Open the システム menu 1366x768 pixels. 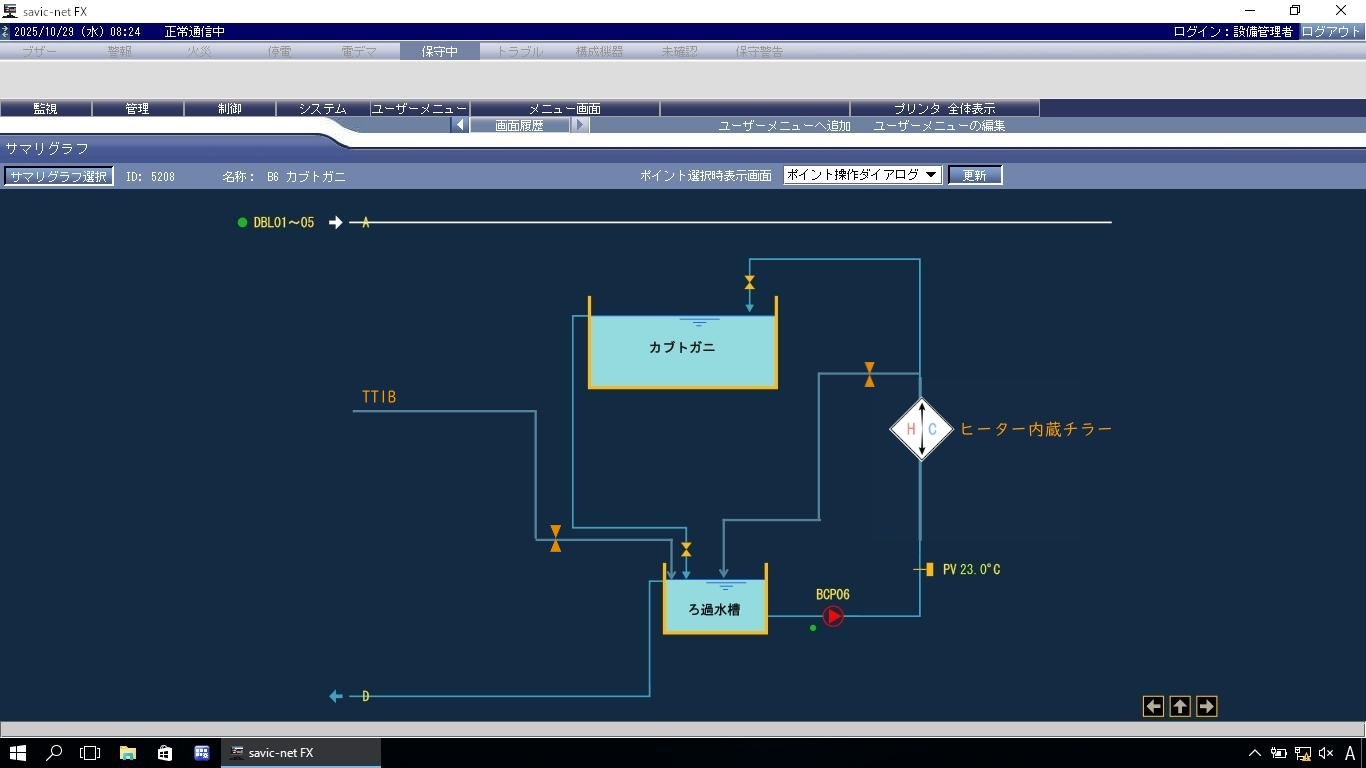[x=322, y=108]
